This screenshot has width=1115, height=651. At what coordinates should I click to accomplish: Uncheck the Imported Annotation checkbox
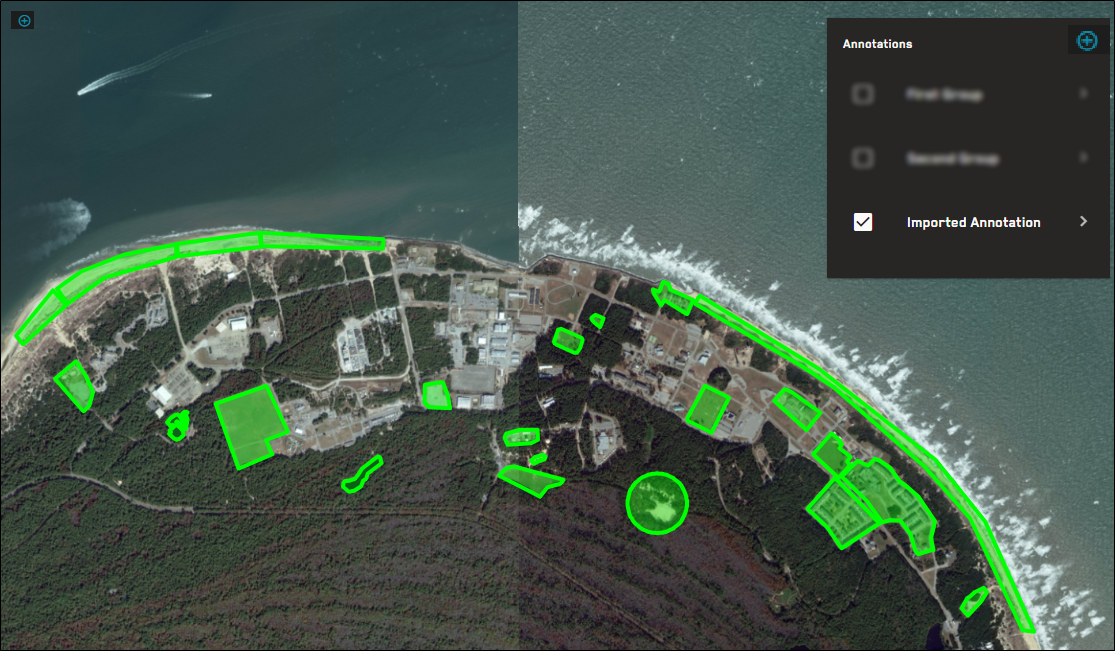coord(863,222)
